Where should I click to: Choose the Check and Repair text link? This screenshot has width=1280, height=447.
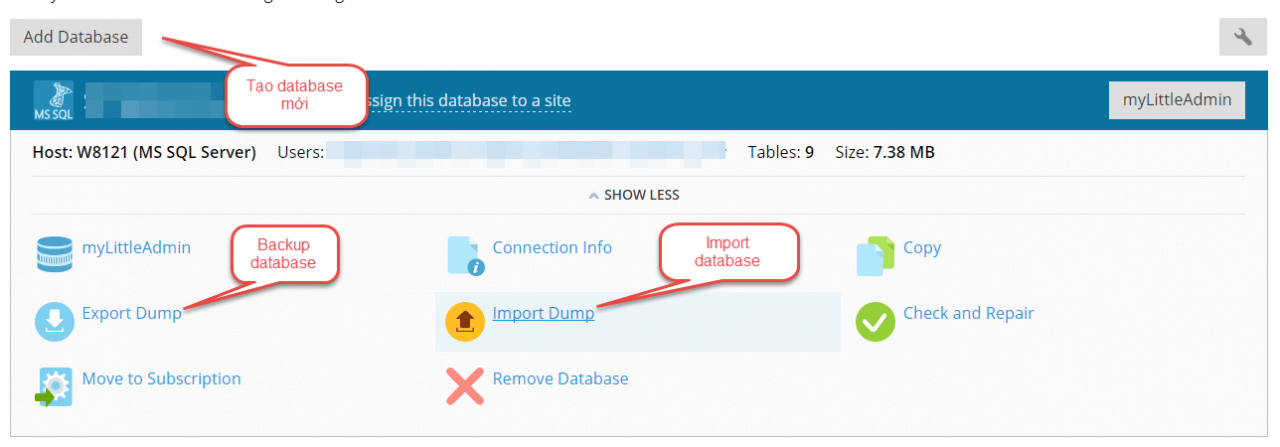(x=968, y=313)
